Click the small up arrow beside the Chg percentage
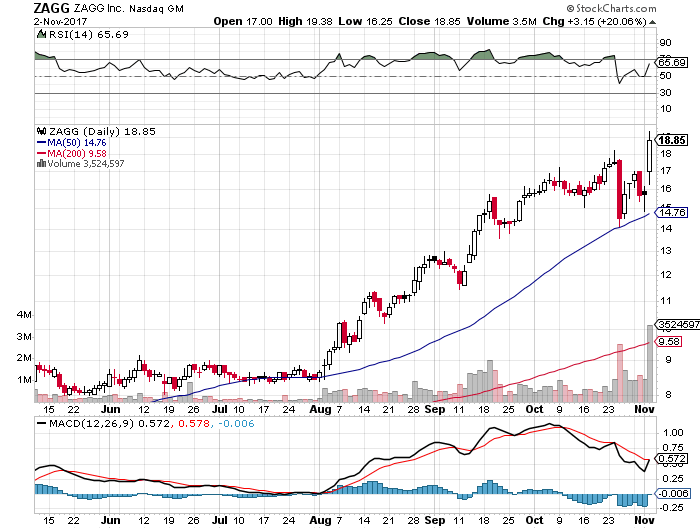 point(653,22)
